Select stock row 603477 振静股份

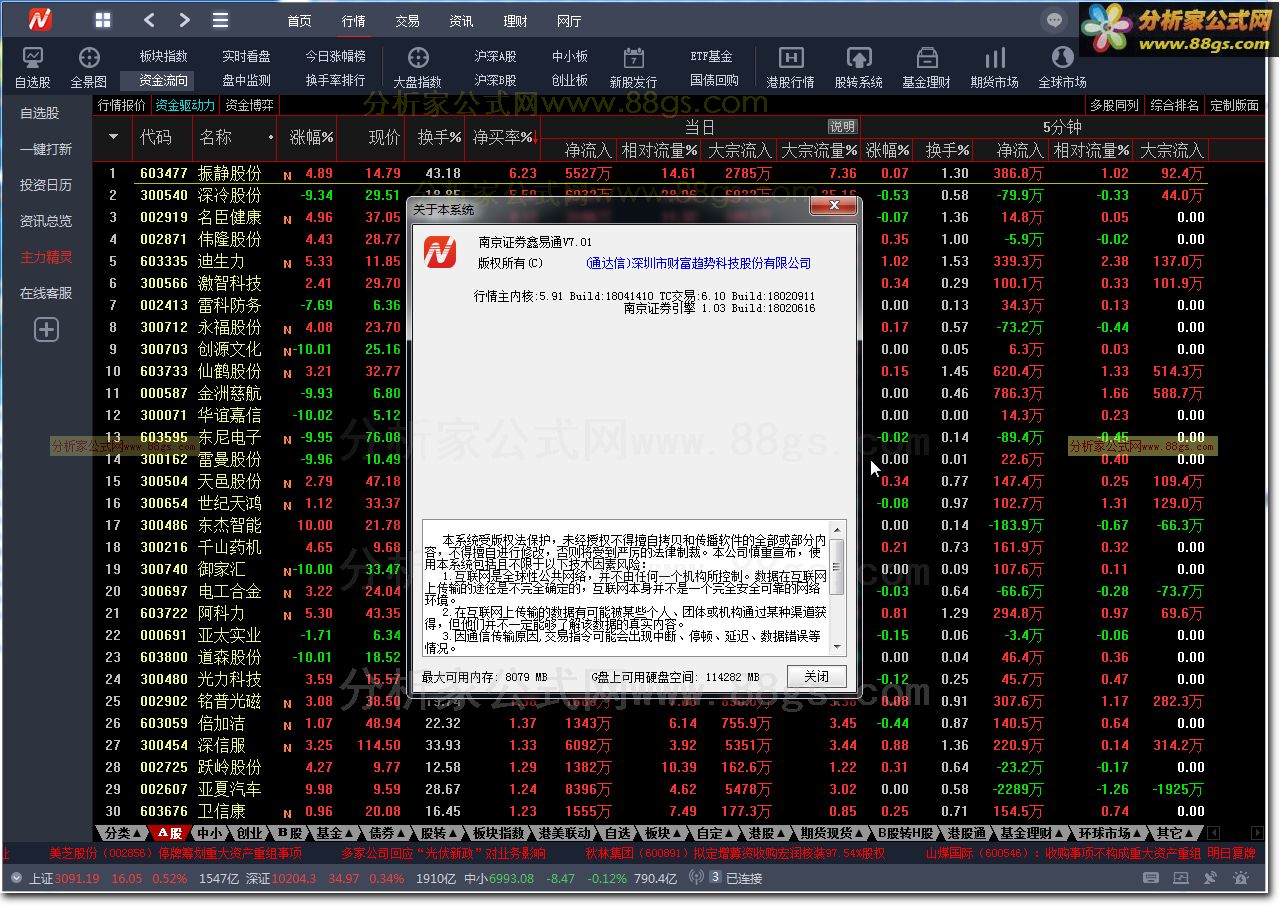[650, 173]
